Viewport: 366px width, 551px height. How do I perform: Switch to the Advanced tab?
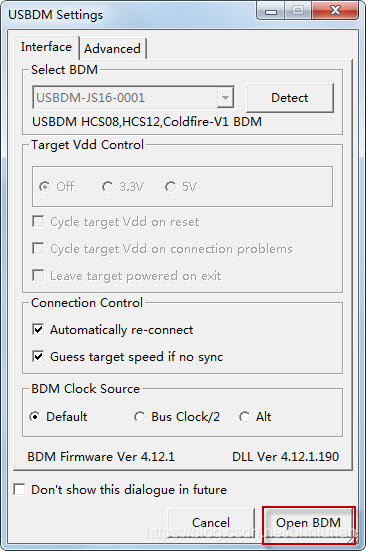click(x=112, y=48)
